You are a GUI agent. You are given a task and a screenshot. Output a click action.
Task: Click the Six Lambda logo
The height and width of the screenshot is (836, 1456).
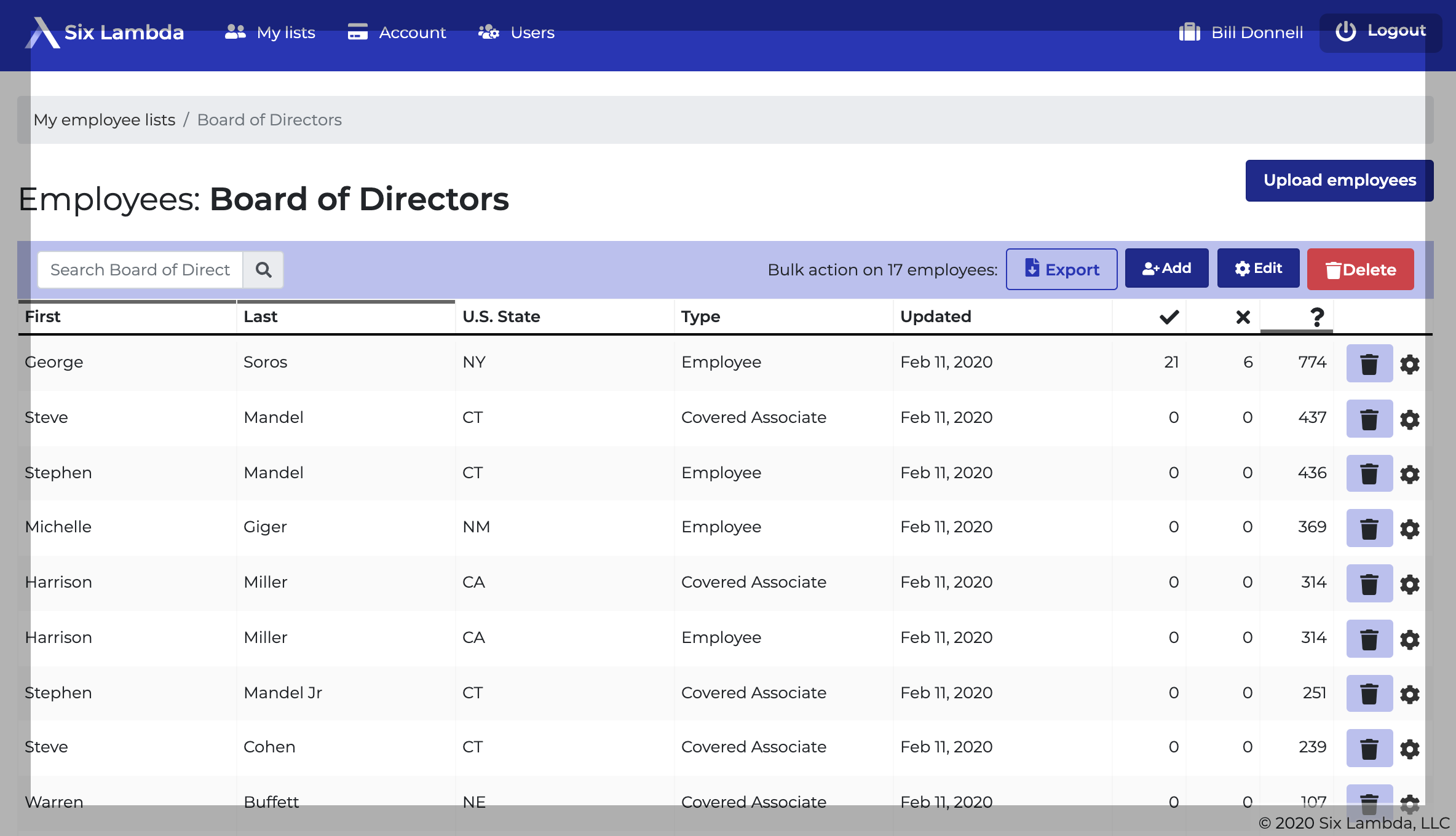pyautogui.click(x=105, y=32)
